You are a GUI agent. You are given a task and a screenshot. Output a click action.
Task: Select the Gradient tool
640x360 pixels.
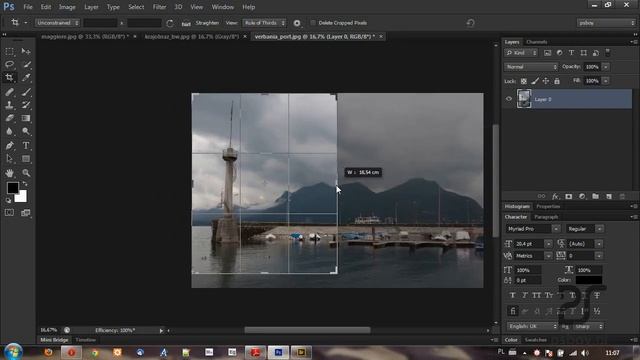[x=26, y=118]
